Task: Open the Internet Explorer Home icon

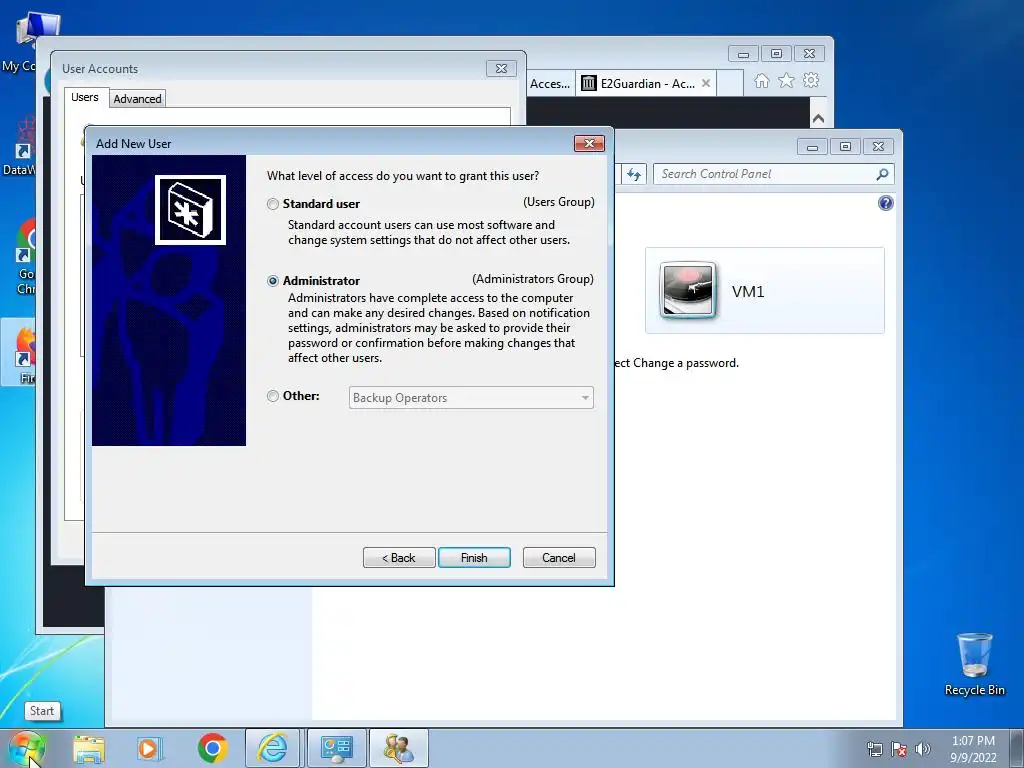Action: [761, 81]
